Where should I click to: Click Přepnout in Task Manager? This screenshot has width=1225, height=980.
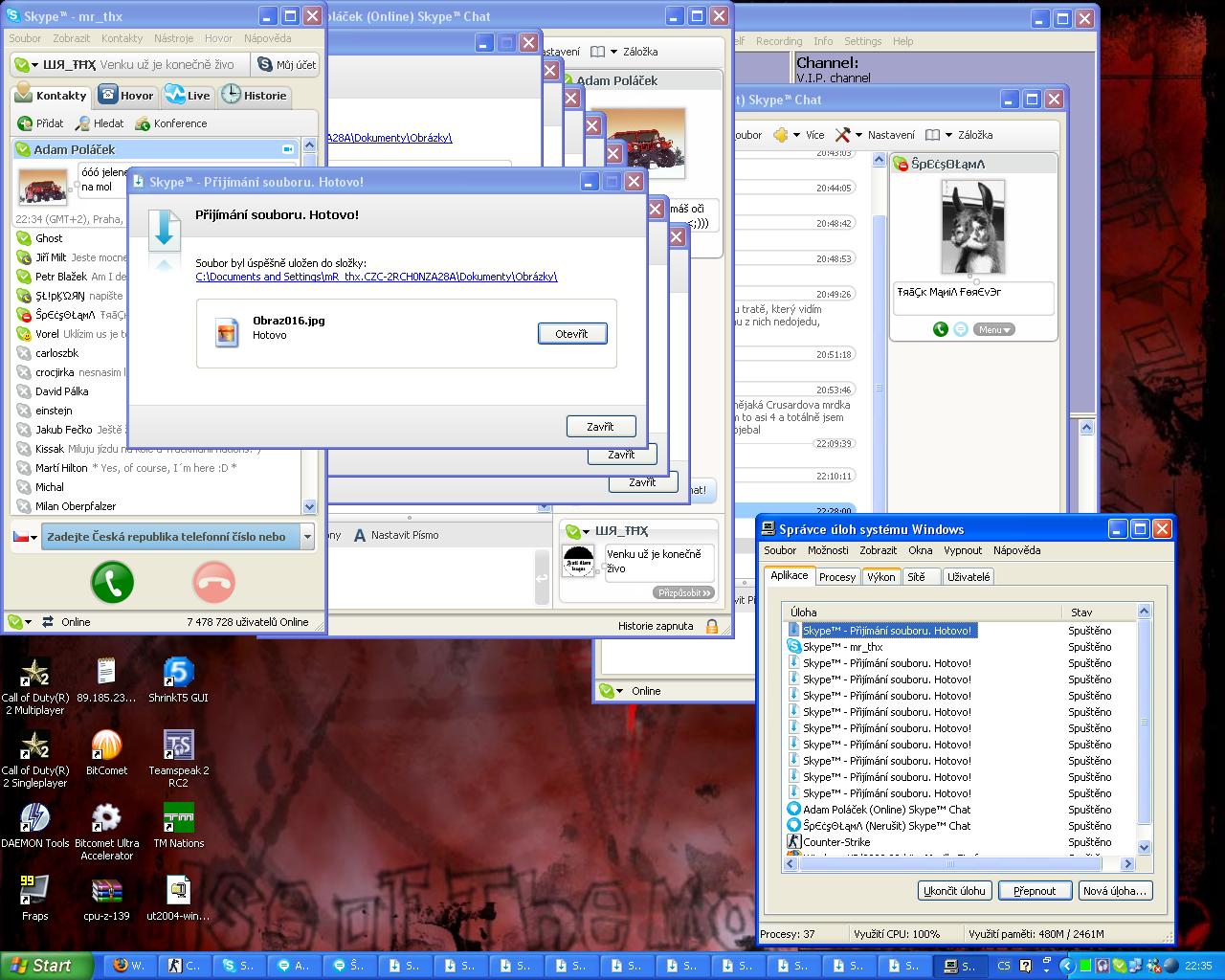click(1035, 890)
